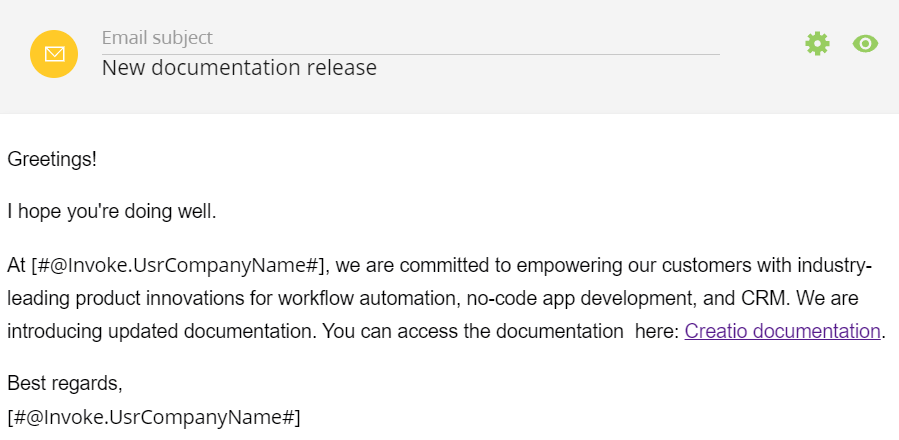Screen dimensions: 899x440
Task: Click the yellow envelope email icon
Action: [54, 54]
